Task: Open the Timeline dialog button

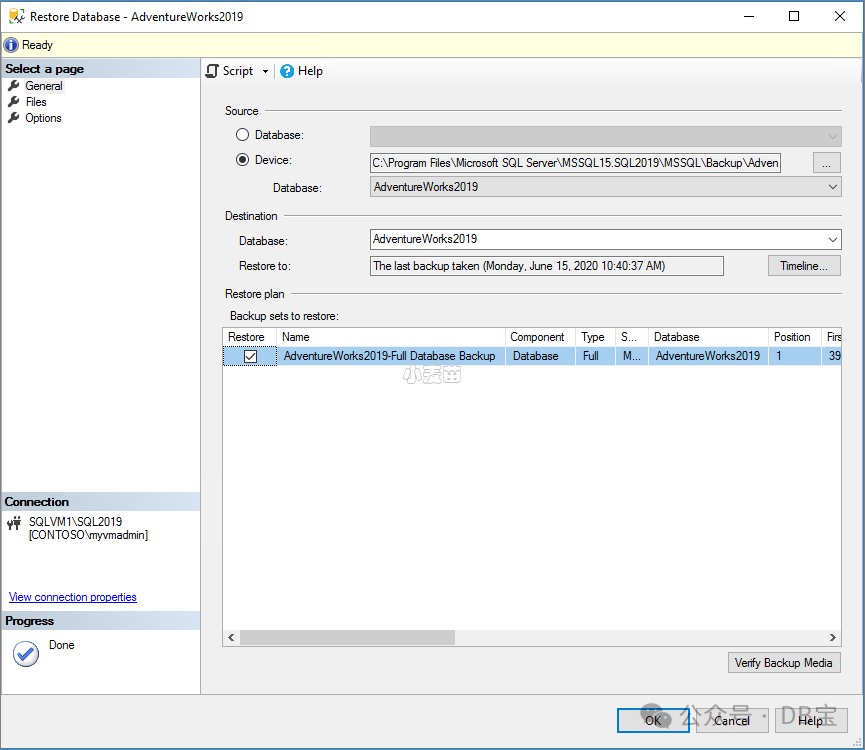Action: [x=804, y=266]
